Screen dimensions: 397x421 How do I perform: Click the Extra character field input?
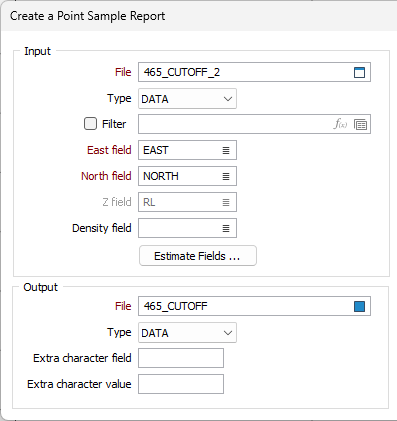click(x=181, y=358)
